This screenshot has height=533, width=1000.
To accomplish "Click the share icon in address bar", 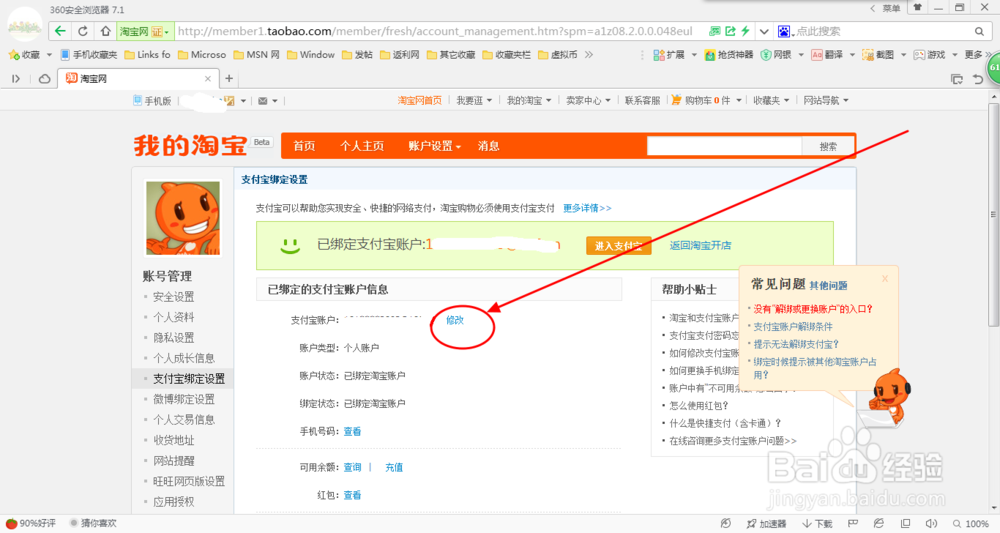I will pos(730,31).
